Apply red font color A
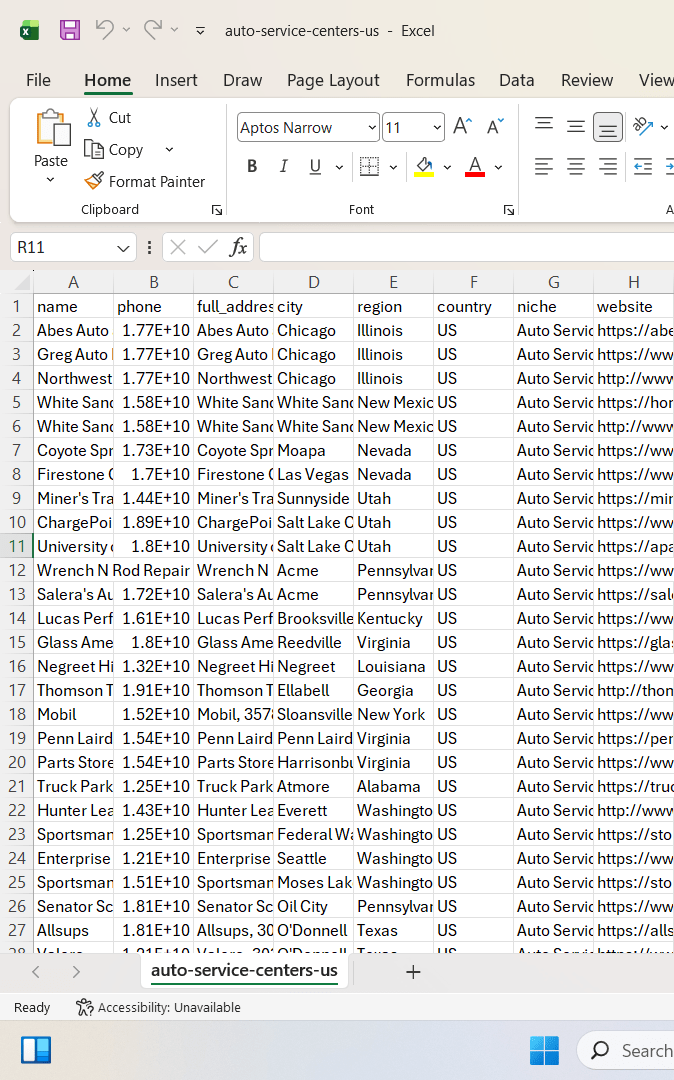Screen dimensions: 674x1080 tap(475, 166)
